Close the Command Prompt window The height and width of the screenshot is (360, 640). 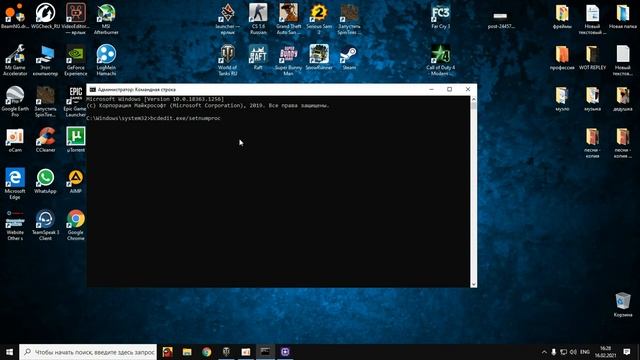(x=468, y=89)
